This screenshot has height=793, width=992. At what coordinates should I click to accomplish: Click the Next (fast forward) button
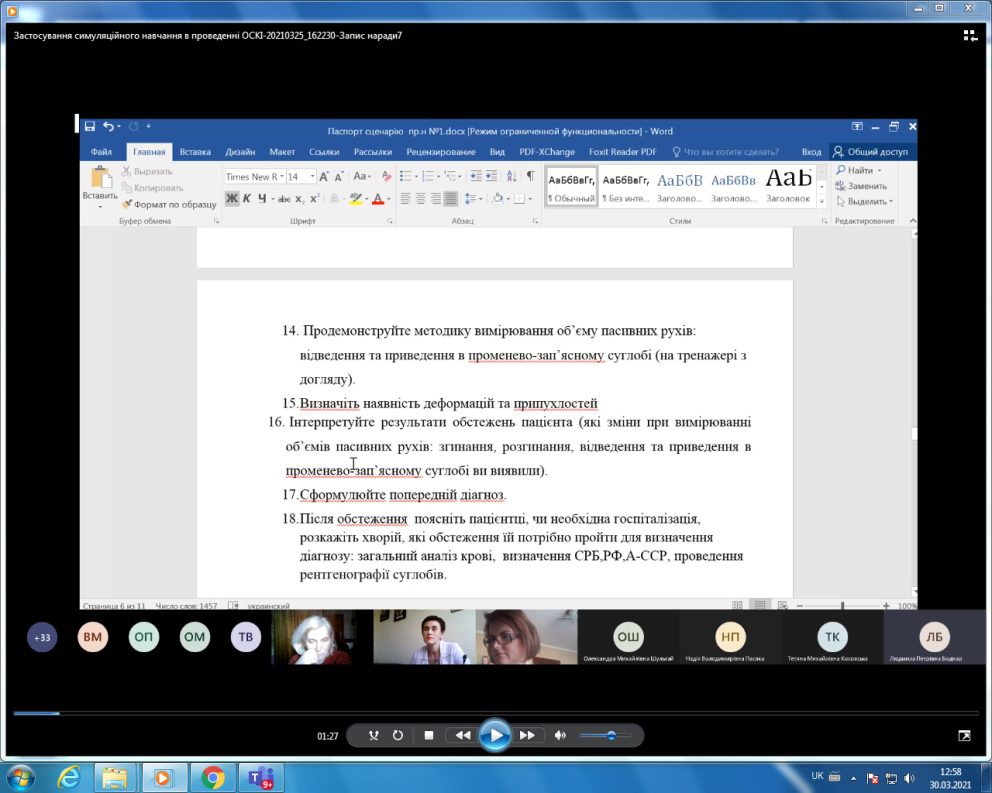tap(527, 736)
